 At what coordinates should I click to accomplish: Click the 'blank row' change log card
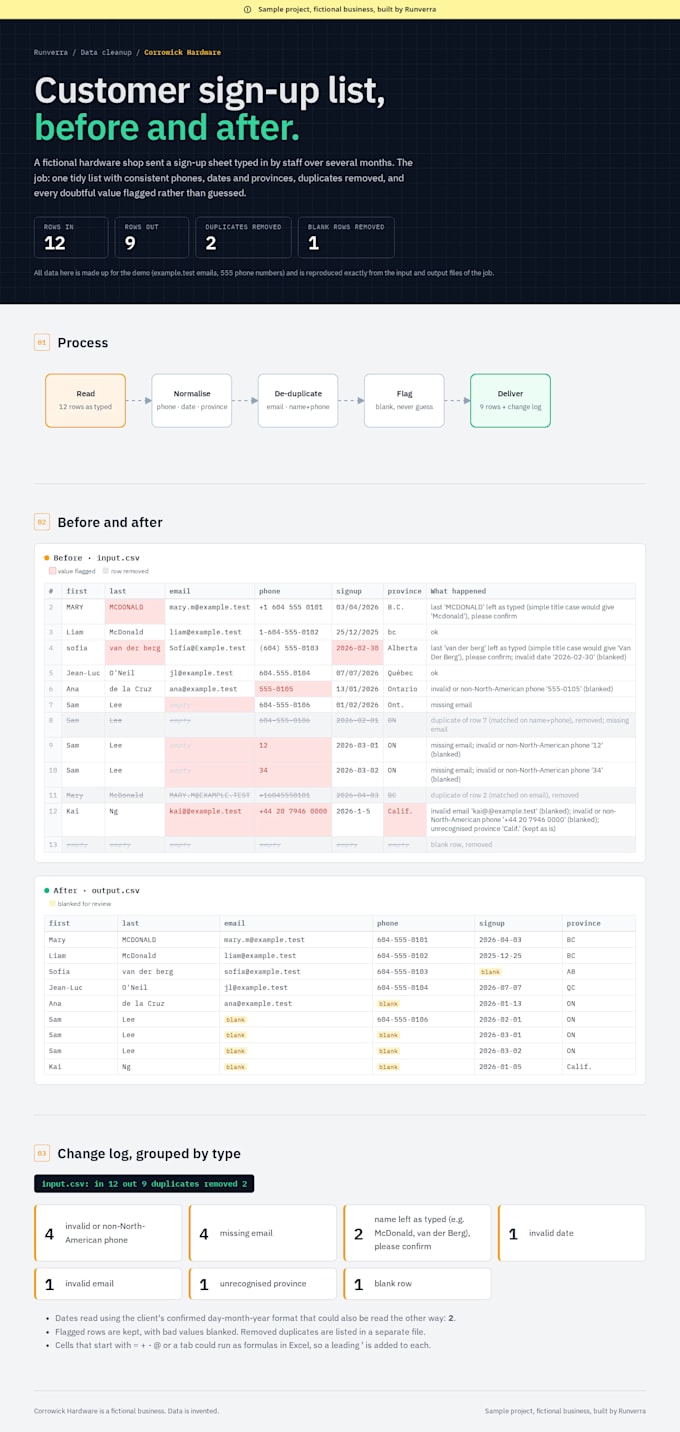(417, 1283)
